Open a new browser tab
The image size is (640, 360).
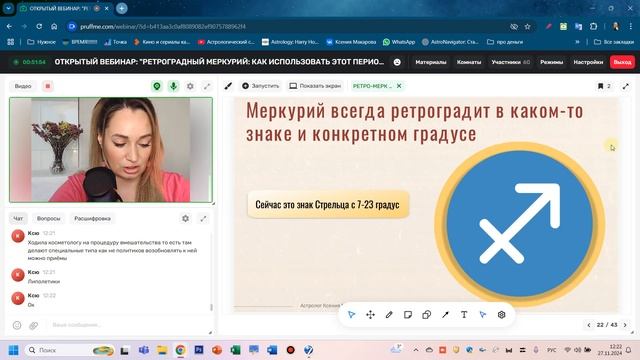coord(122,8)
